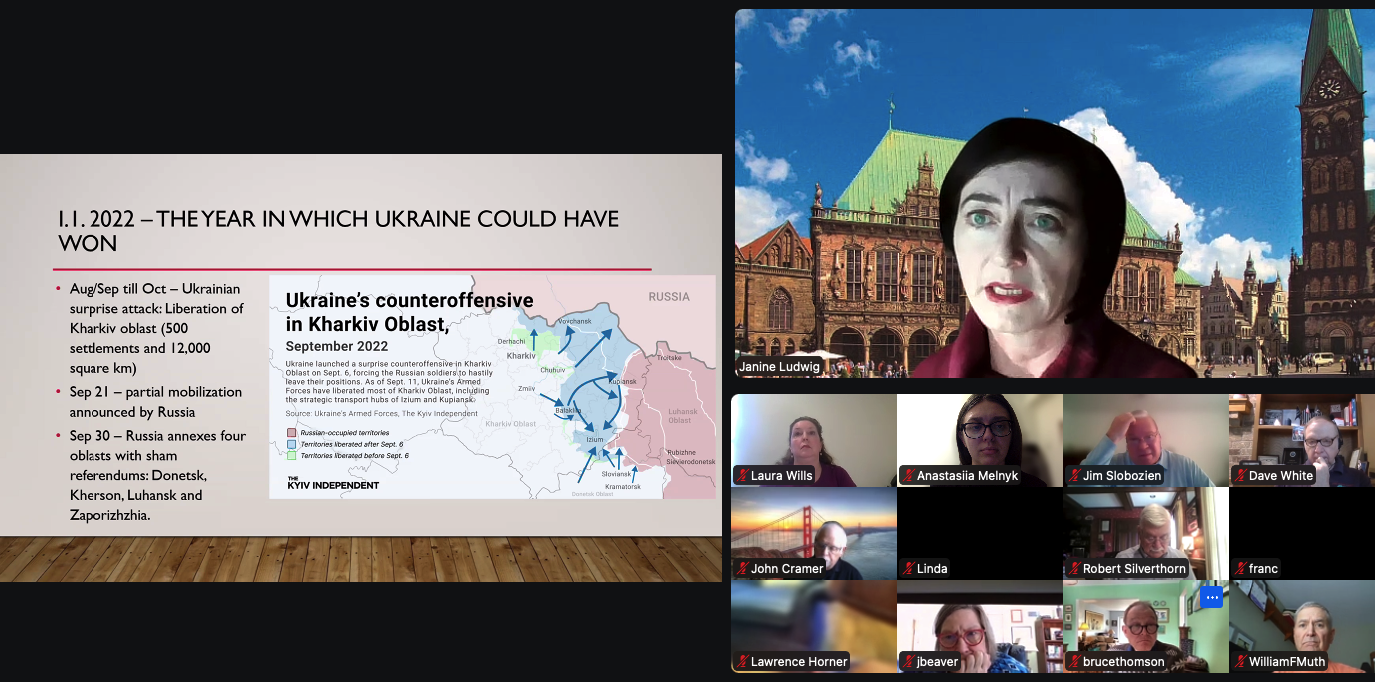This screenshot has height=682, width=1375.
Task: Click Robert Silverthorn's muted microphone icon
Action: (x=1075, y=569)
